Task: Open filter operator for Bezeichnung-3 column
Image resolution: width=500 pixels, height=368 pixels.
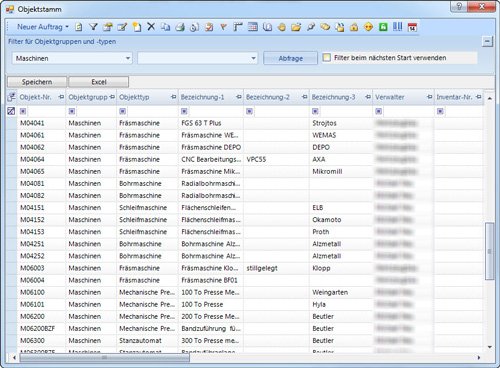Action: (x=315, y=111)
